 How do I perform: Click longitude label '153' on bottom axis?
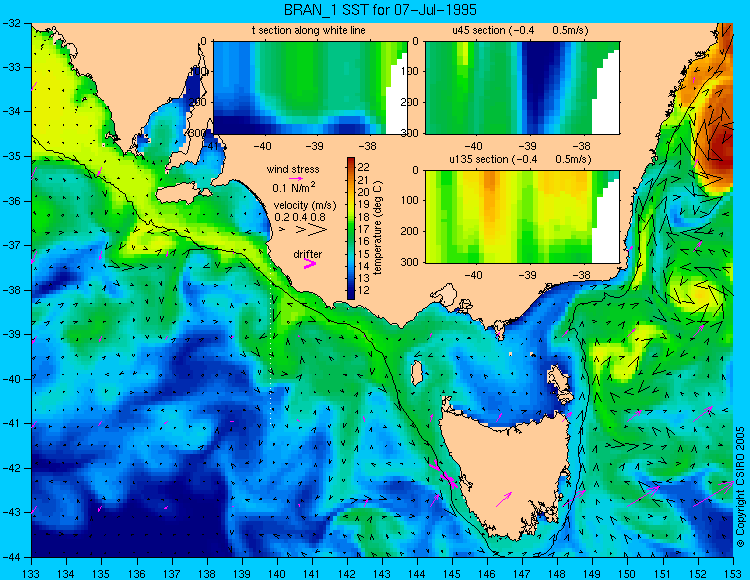point(733,574)
